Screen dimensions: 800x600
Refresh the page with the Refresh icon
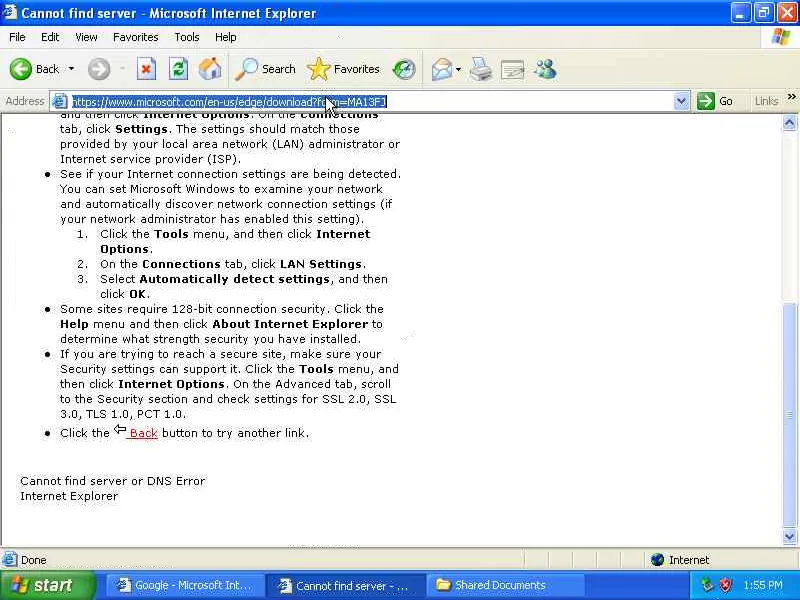[x=179, y=69]
